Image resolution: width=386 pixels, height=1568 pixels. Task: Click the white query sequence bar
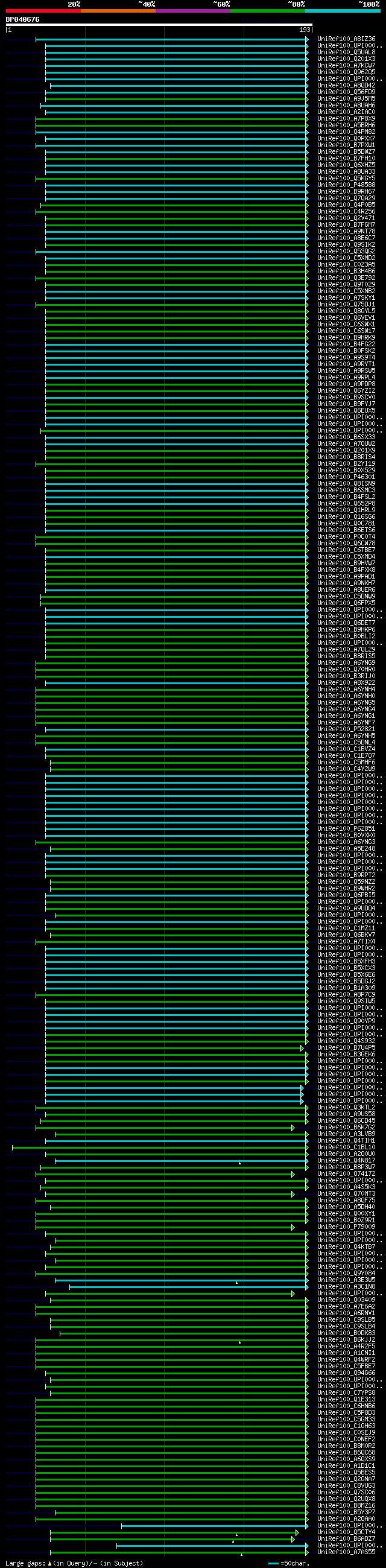point(159,25)
